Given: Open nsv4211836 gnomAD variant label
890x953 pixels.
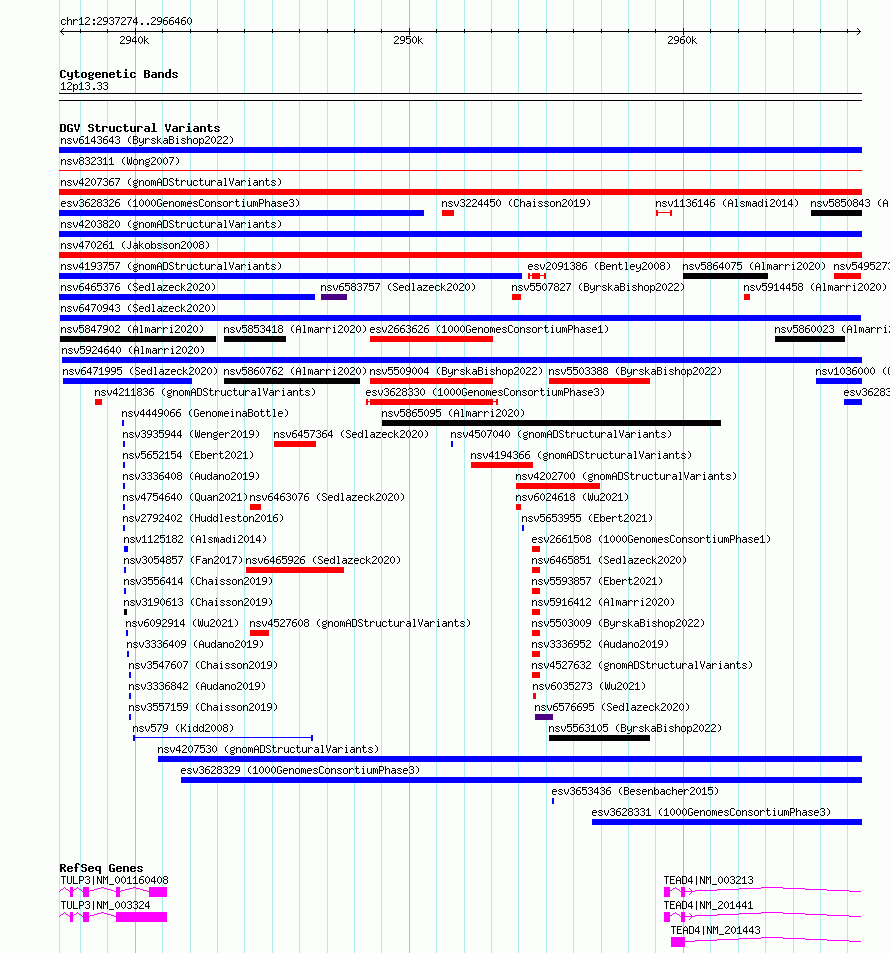Looking at the screenshot, I should point(205,392).
